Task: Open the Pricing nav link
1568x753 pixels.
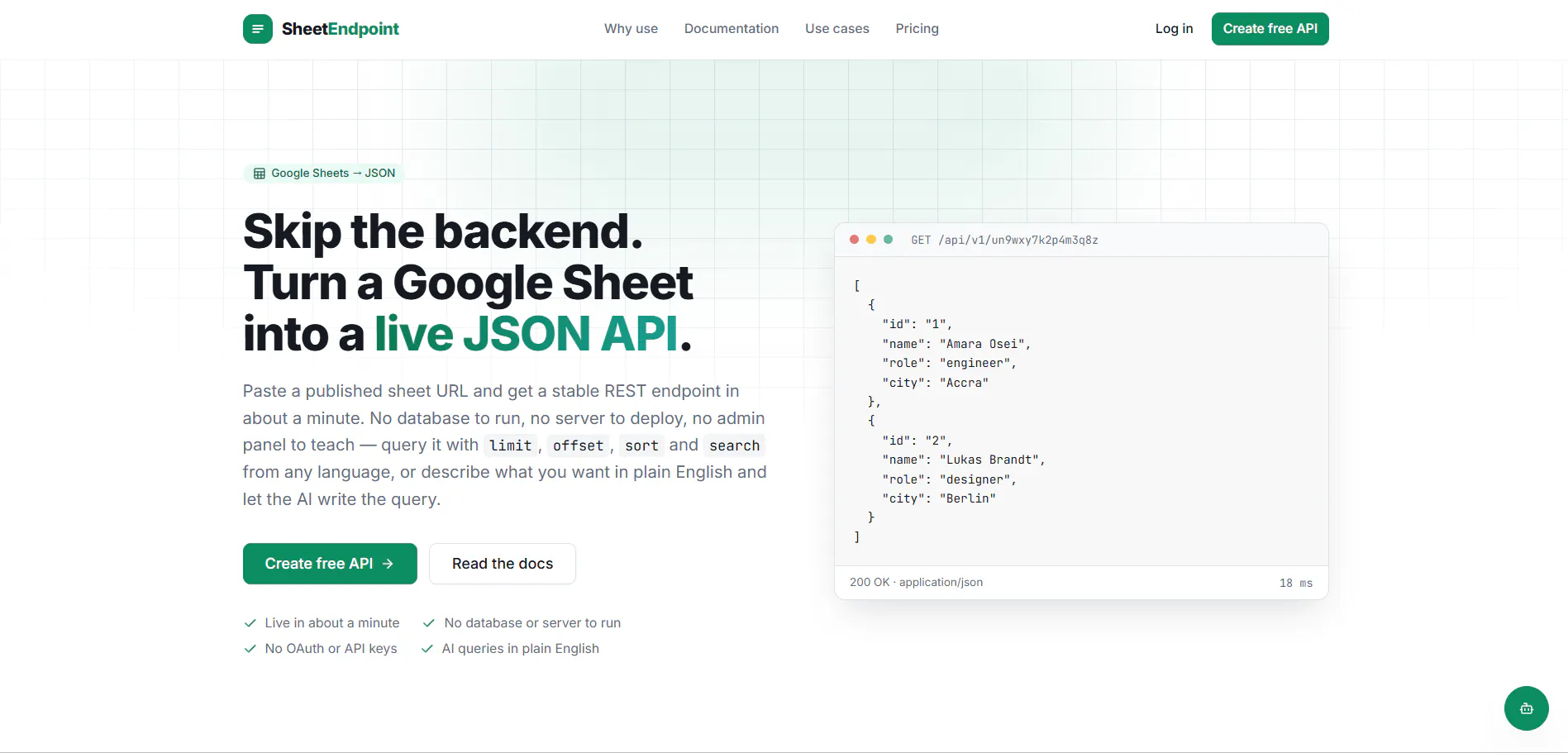Action: tap(917, 29)
